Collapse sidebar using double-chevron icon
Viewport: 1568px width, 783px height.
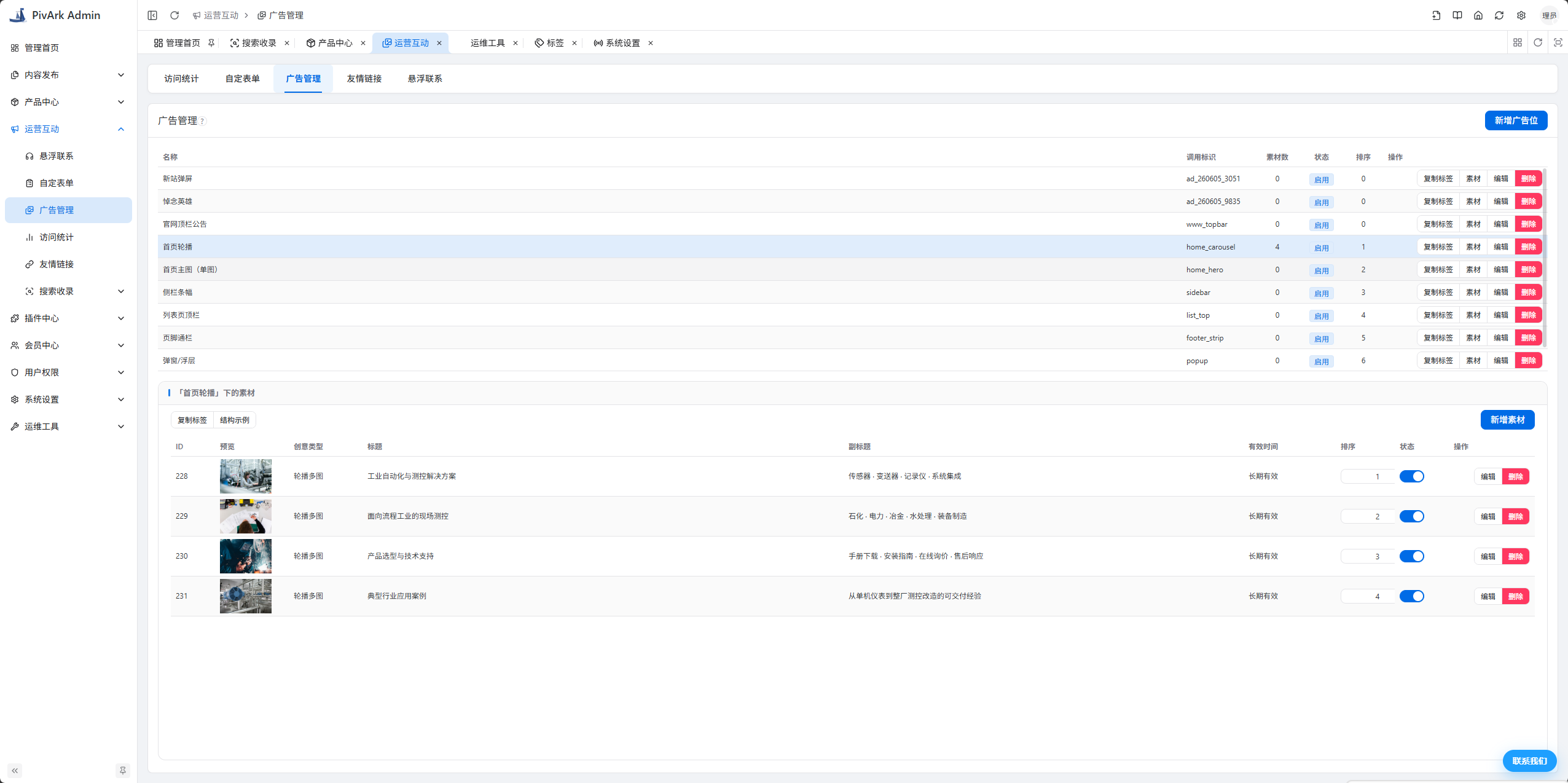click(x=15, y=770)
